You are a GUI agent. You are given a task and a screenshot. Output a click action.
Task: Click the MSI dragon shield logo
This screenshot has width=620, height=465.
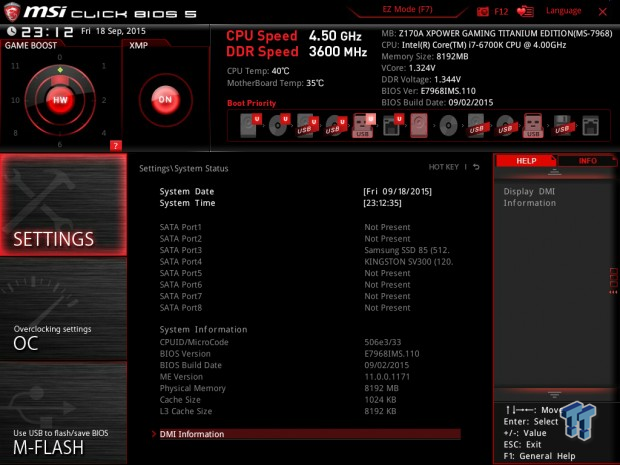click(x=12, y=12)
